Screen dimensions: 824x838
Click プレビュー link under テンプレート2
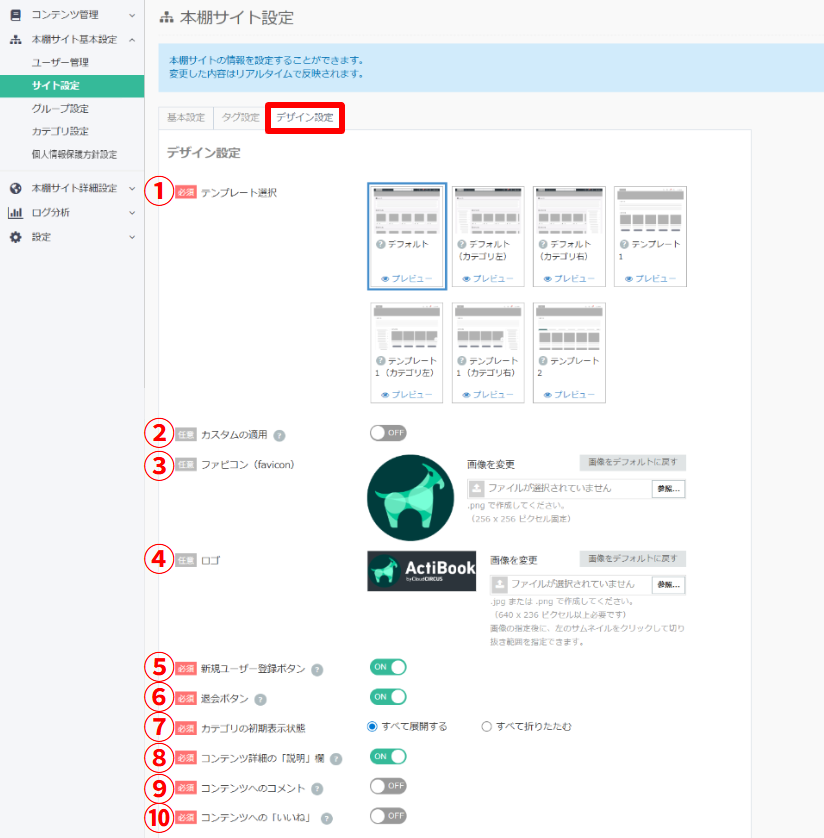click(x=568, y=394)
